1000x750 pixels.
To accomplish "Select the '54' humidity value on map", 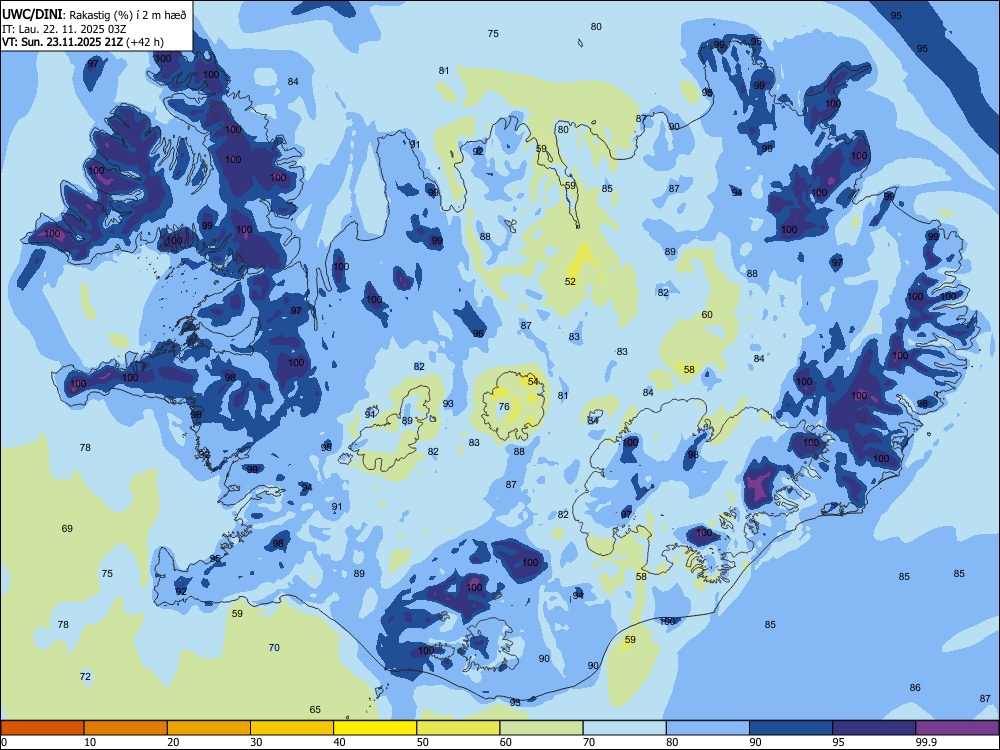I will pyautogui.click(x=533, y=381).
